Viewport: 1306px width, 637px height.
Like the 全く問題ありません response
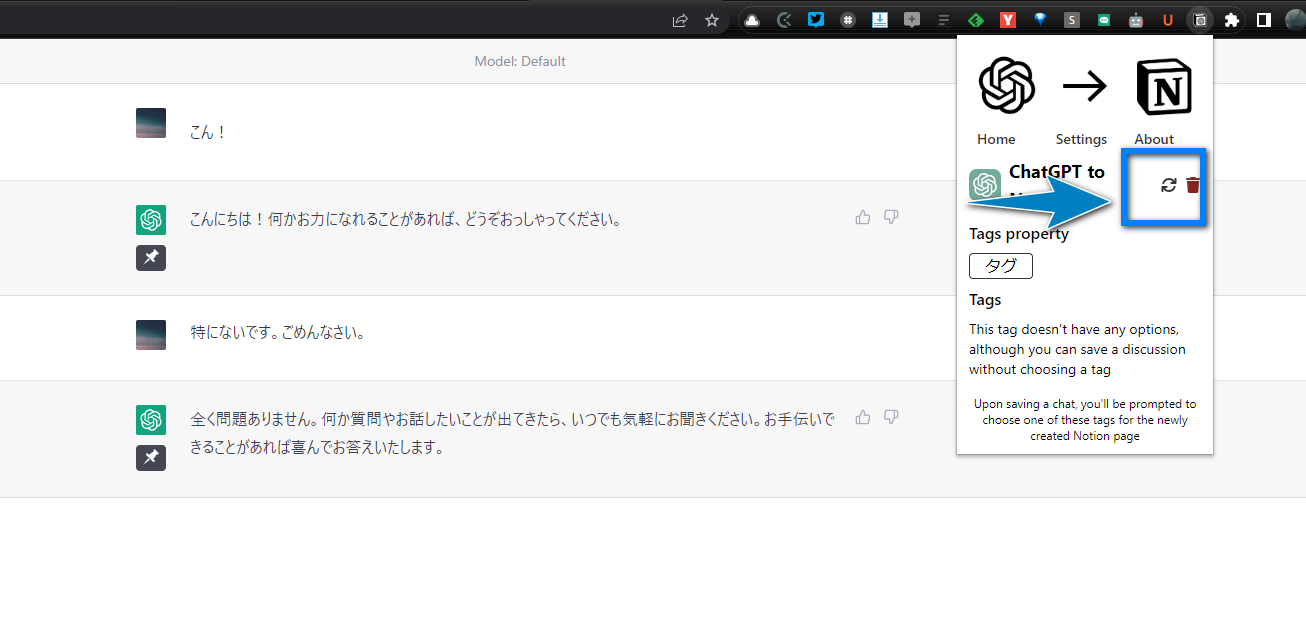point(863,417)
